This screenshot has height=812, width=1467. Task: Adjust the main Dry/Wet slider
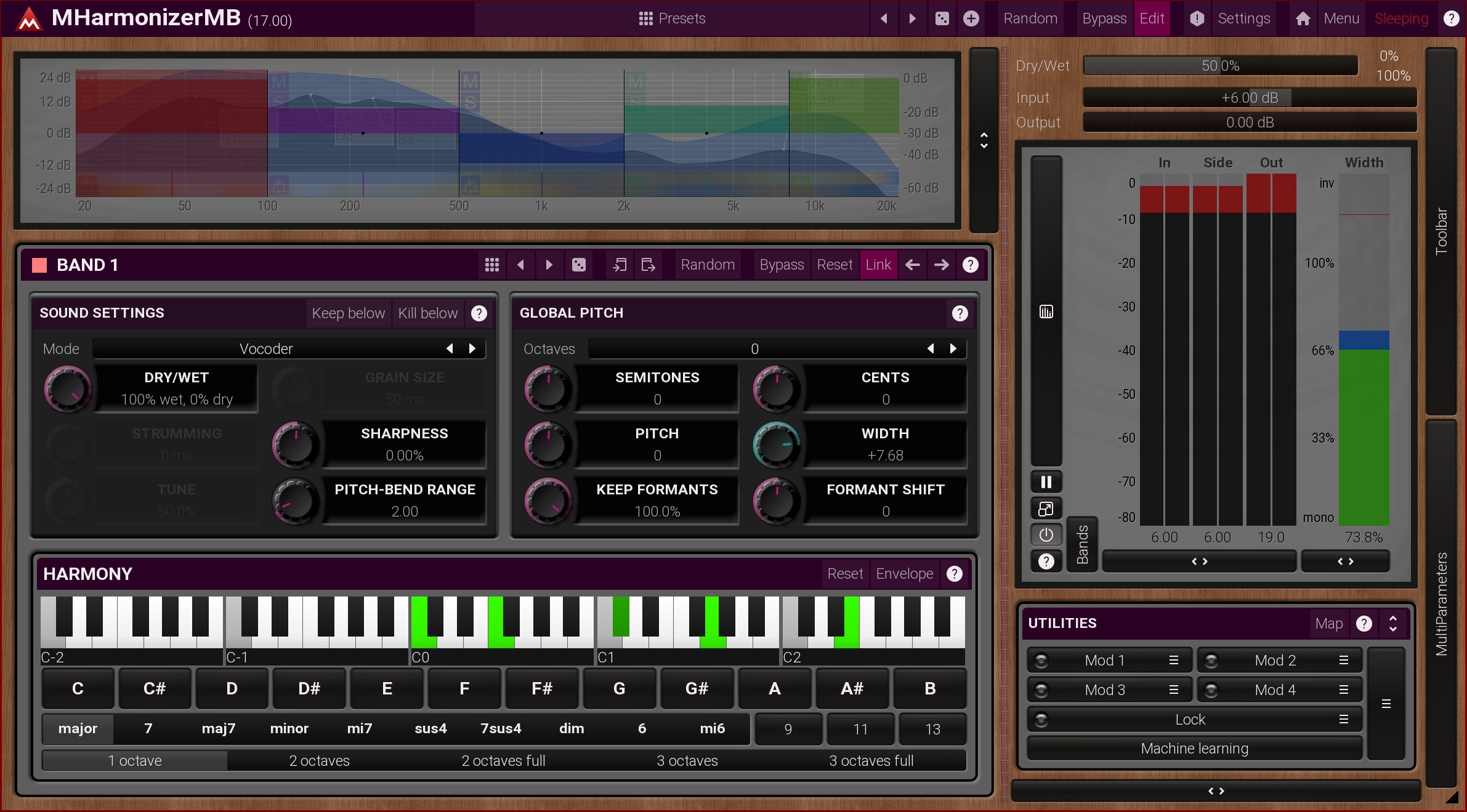(1220, 66)
